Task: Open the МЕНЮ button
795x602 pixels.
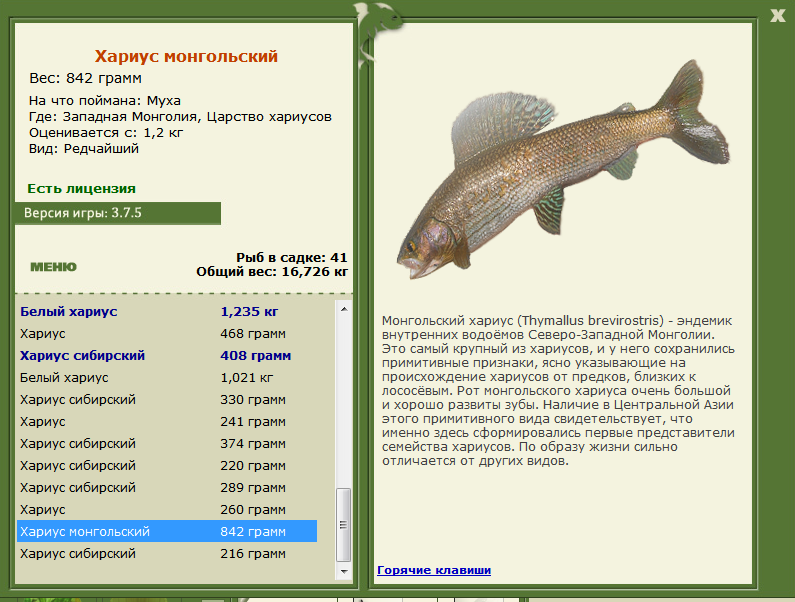Action: pos(53,267)
